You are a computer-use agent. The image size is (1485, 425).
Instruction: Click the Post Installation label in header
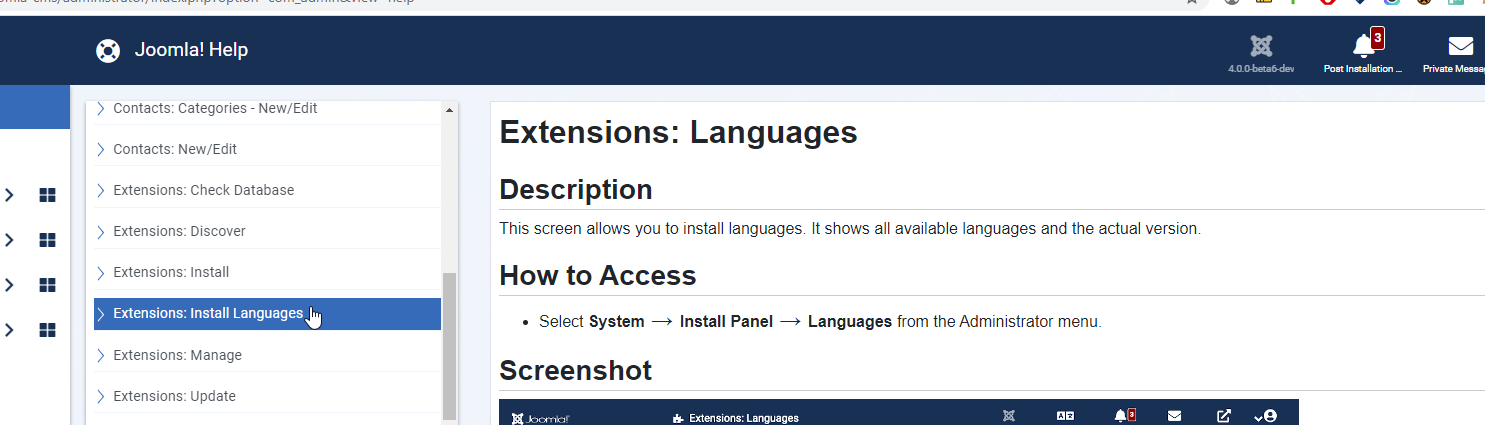(x=1363, y=69)
